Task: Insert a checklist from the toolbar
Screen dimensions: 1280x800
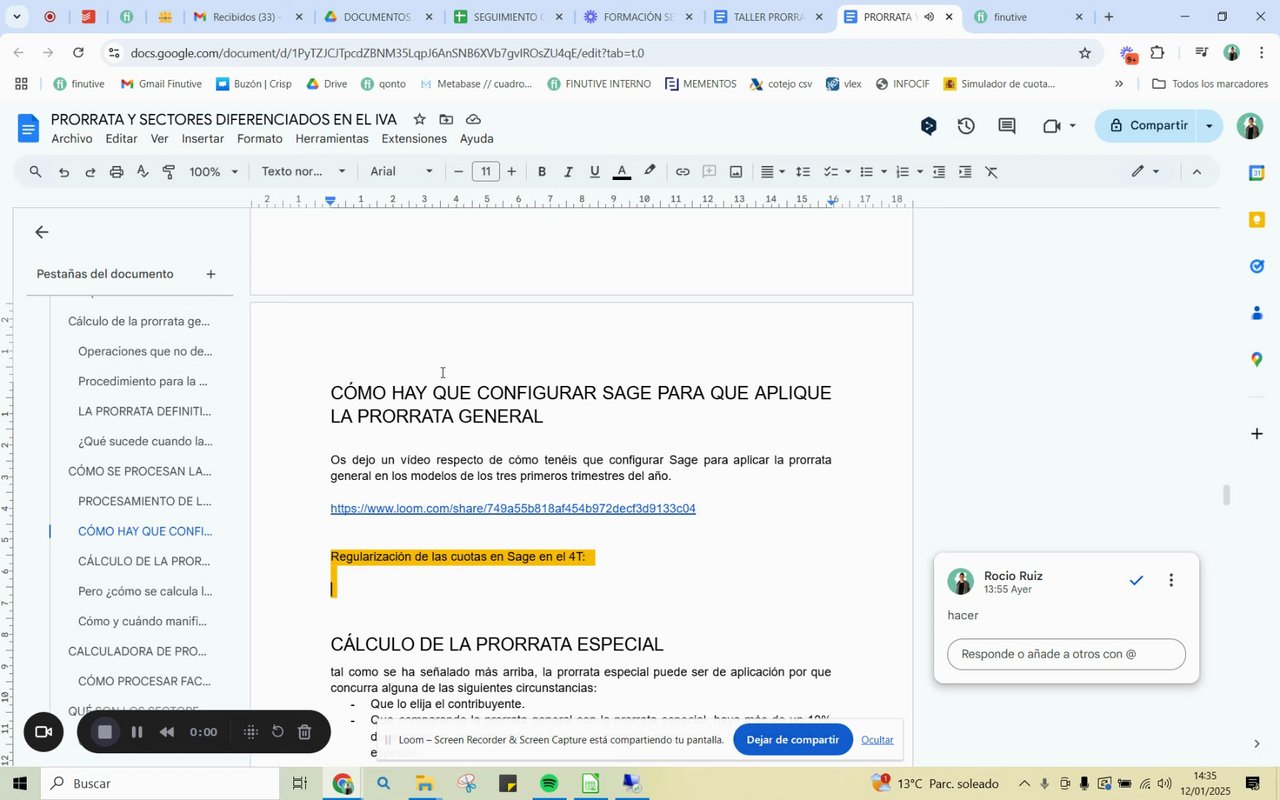Action: point(830,172)
